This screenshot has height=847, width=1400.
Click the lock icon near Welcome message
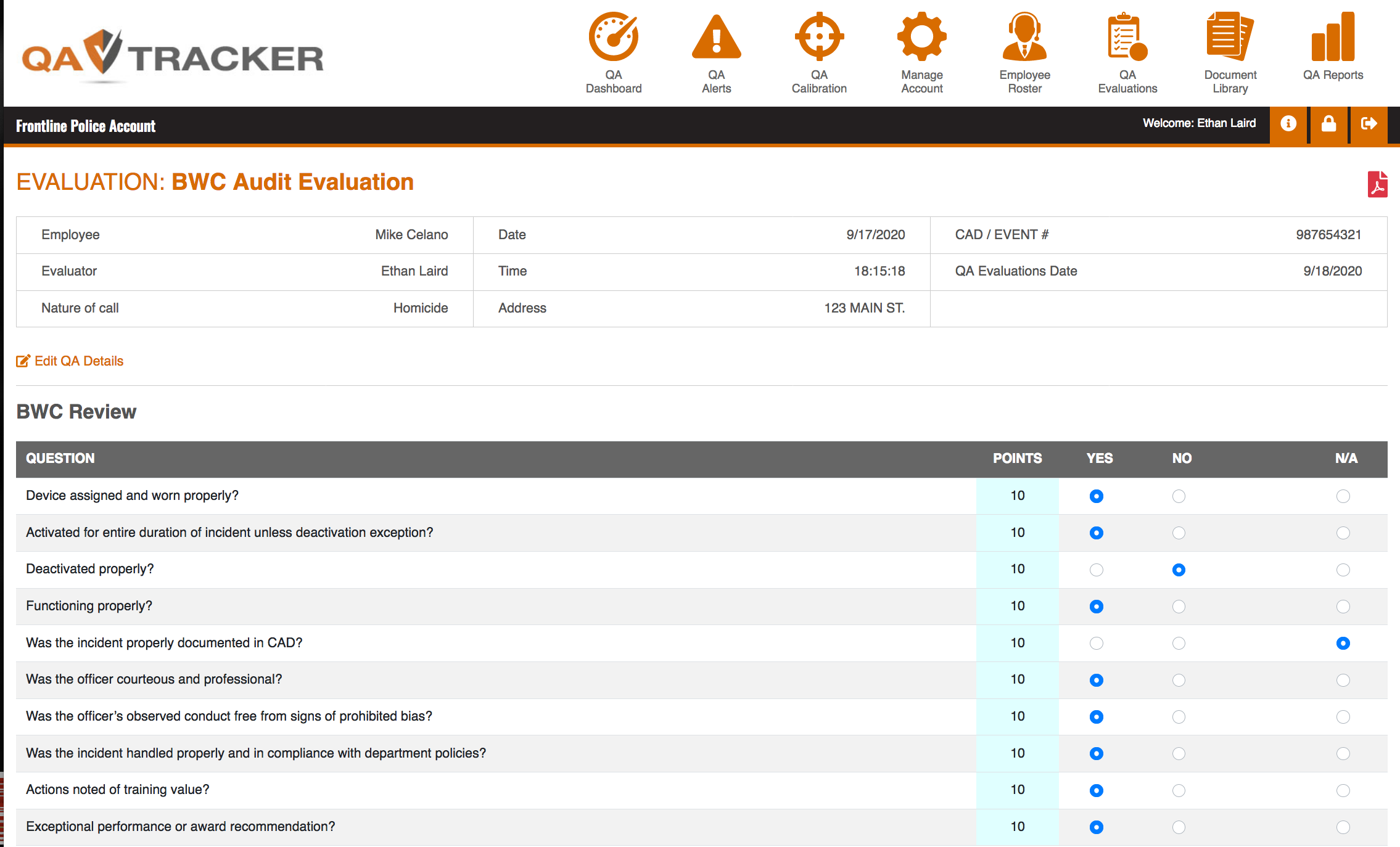[x=1329, y=125]
